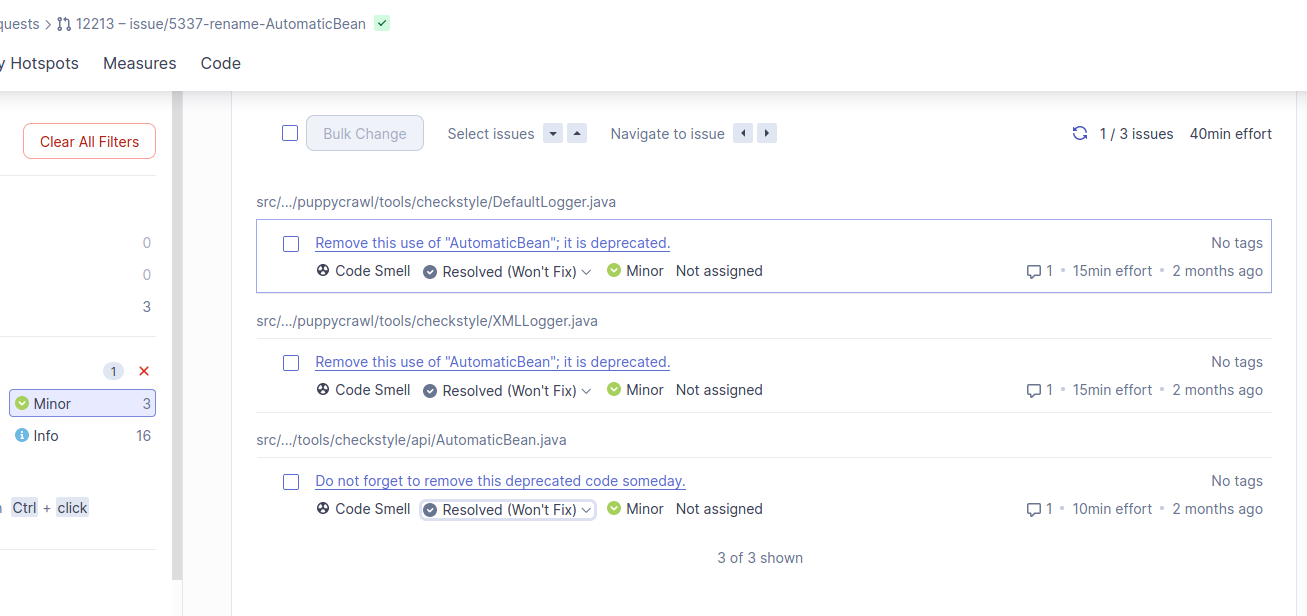Open Resolved (Won't Fix) dropdown for AutomaticBean.java issue
1307x616 pixels.
508,509
